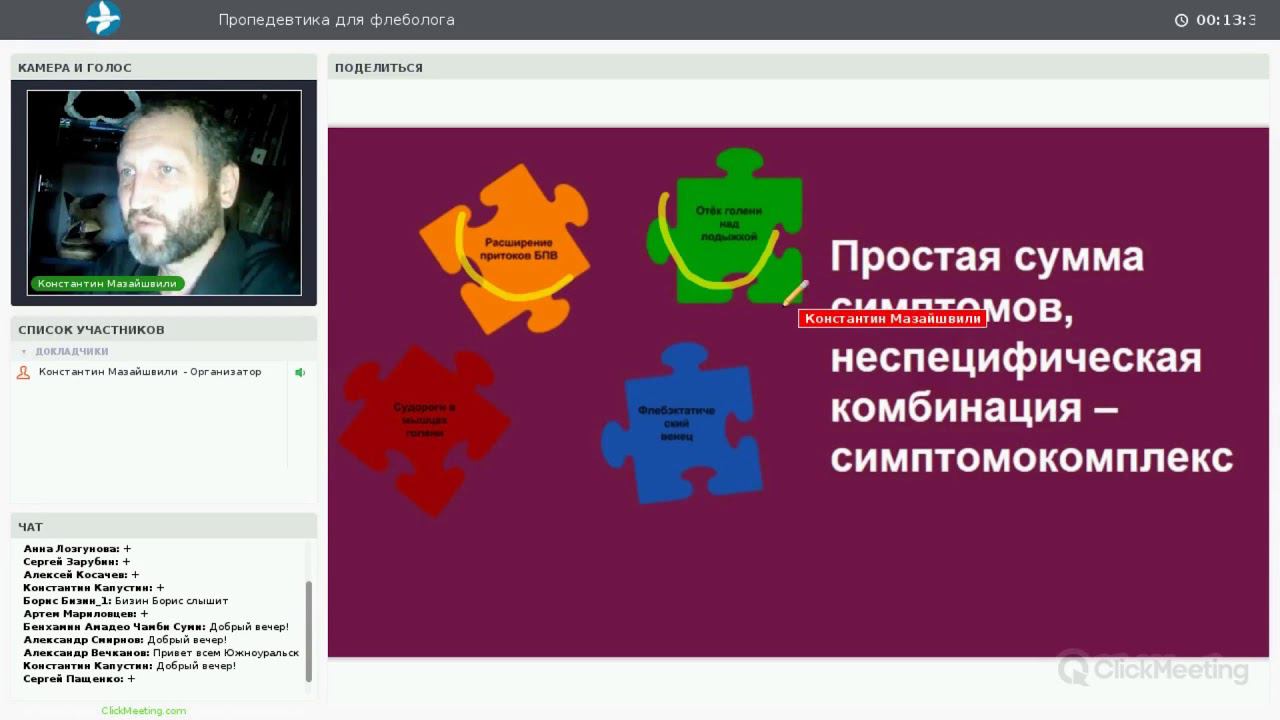This screenshot has width=1280, height=720.
Task: Click the red Константин Мазайшвили pointer label
Action: tap(892, 319)
